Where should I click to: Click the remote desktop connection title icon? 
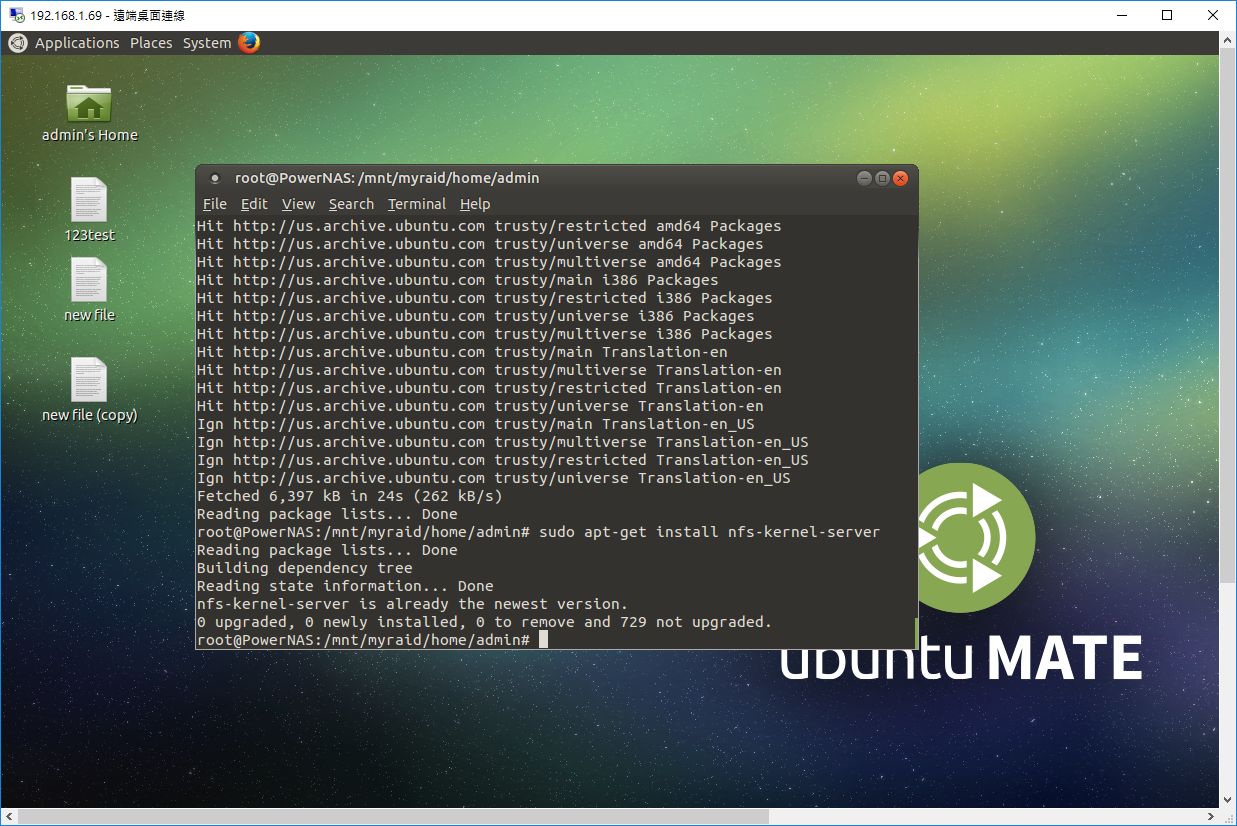tap(16, 15)
